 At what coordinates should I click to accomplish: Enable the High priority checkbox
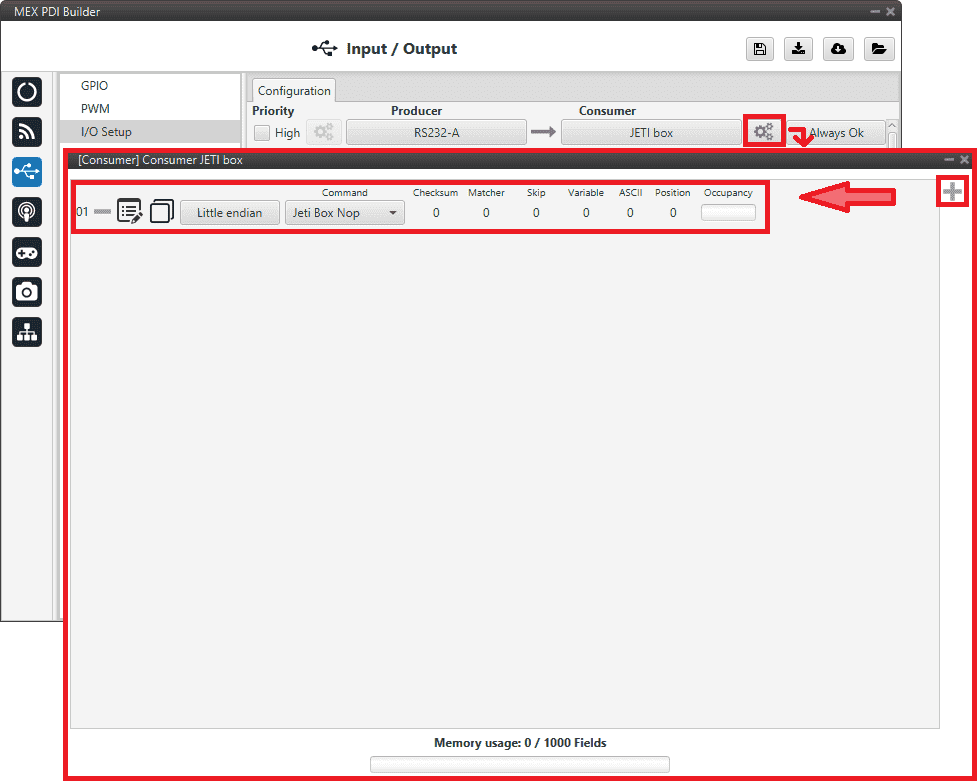point(262,133)
